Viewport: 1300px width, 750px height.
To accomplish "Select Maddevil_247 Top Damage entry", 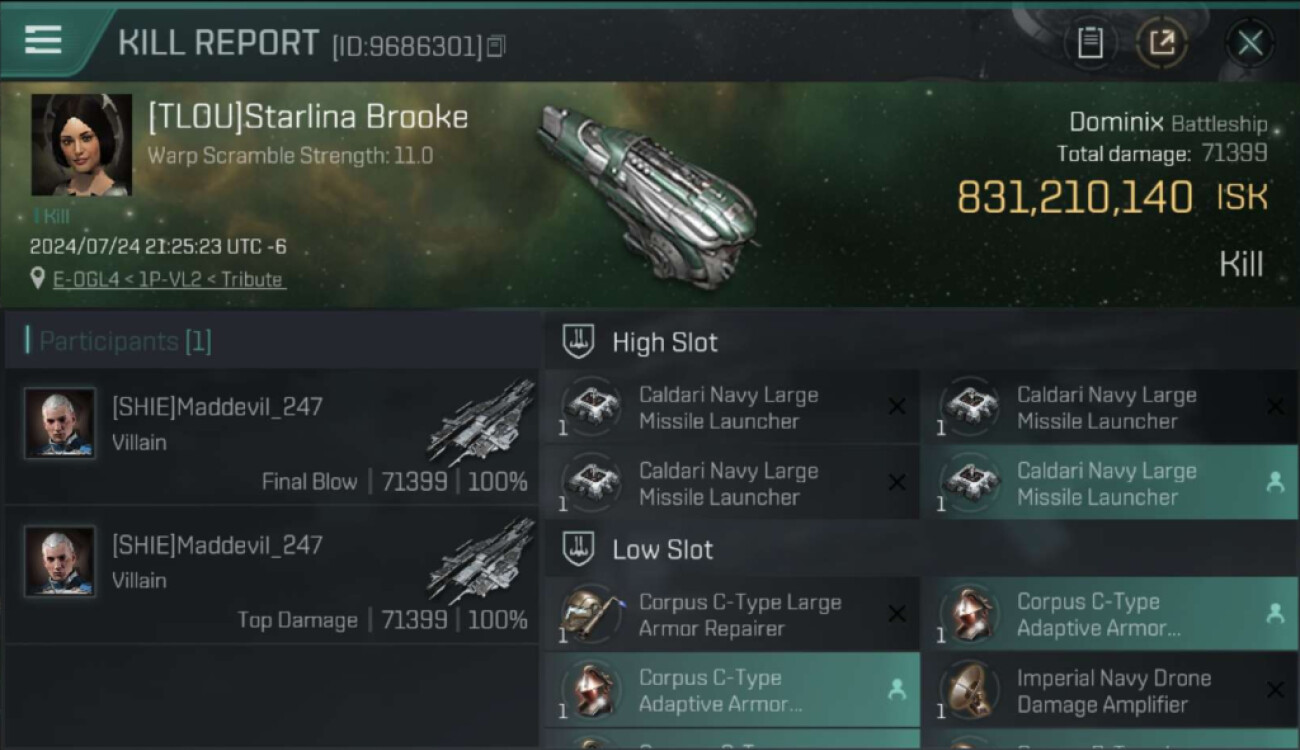I will (x=272, y=575).
